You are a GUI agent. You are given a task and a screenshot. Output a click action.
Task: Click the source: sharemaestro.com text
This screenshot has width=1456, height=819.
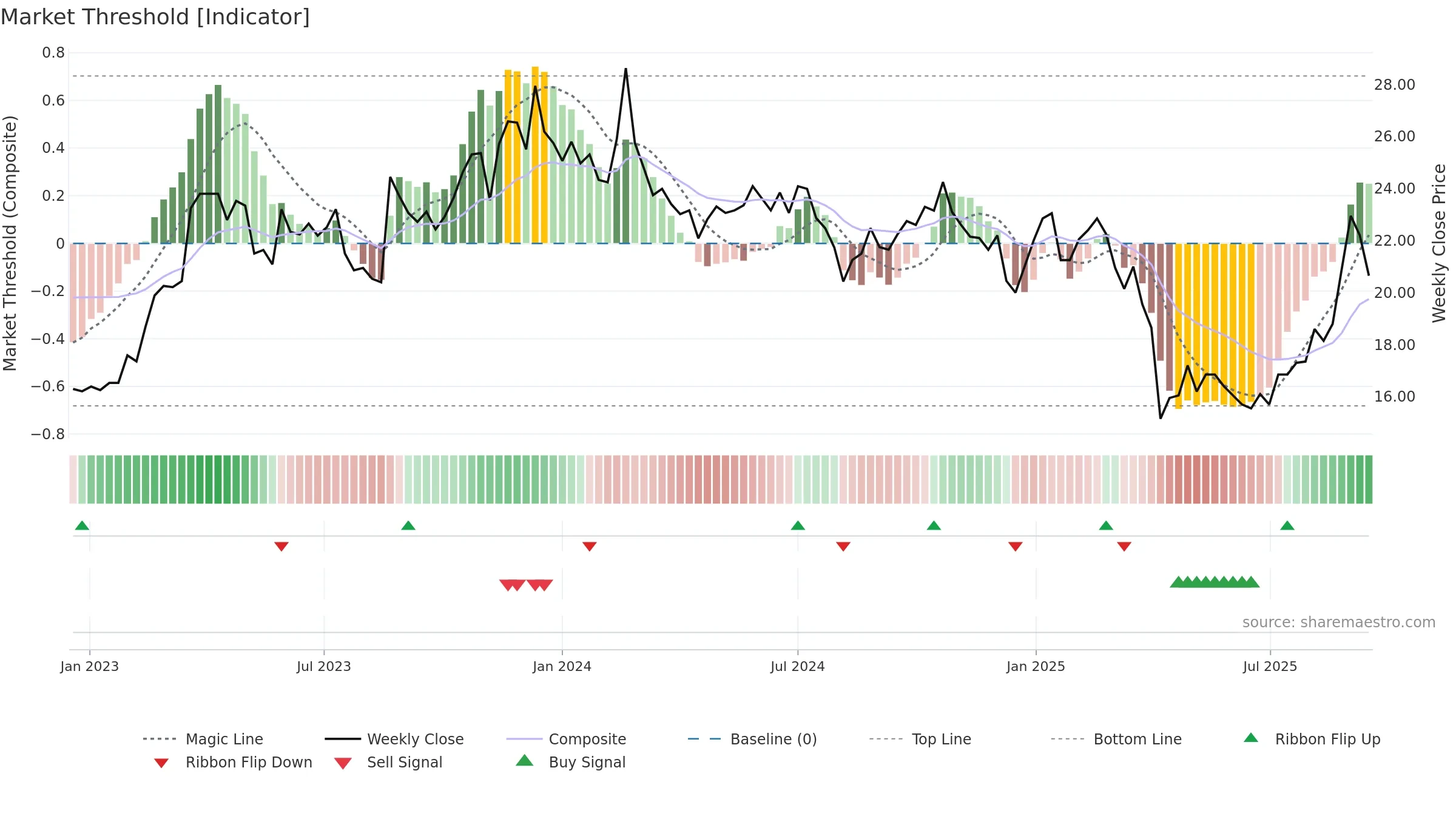pyautogui.click(x=1339, y=622)
